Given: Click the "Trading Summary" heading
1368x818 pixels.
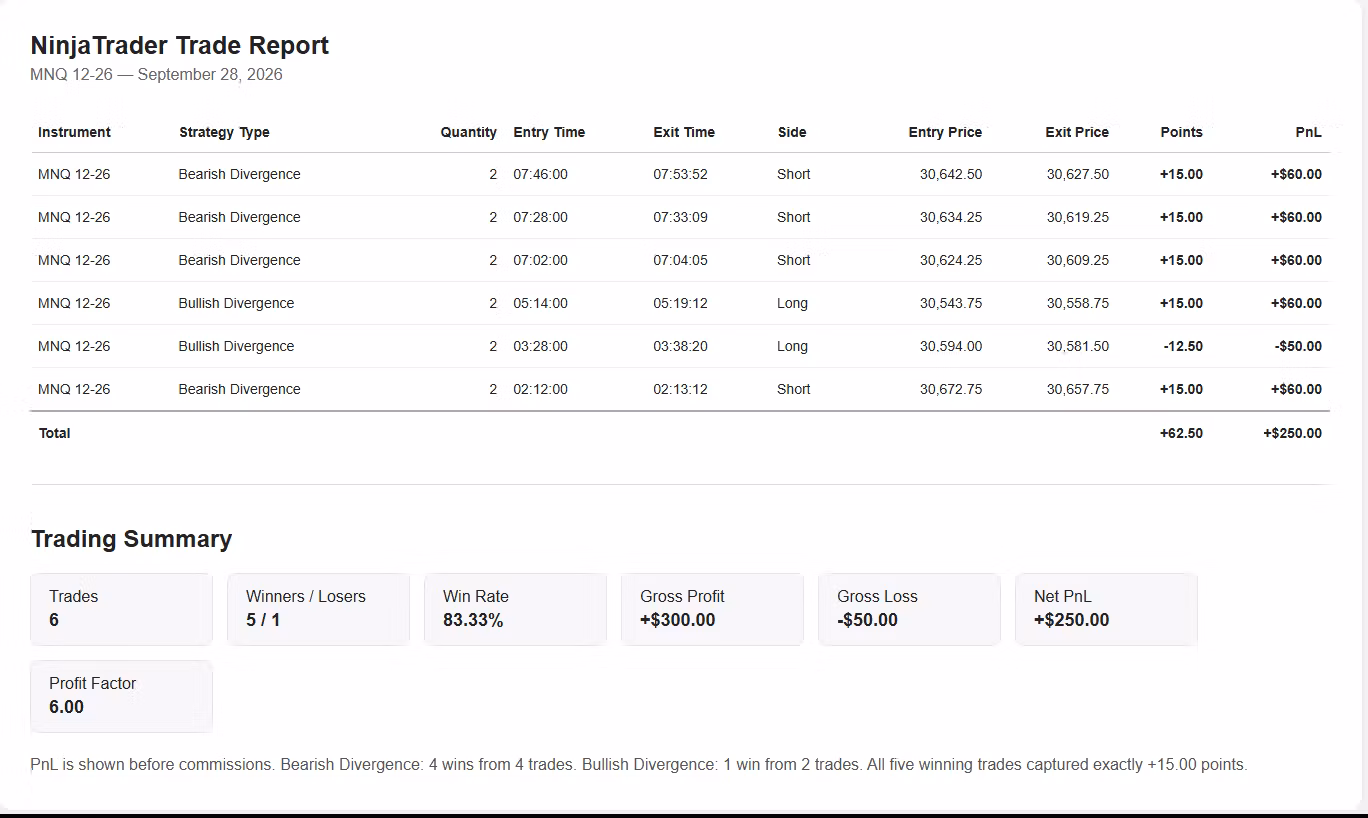Looking at the screenshot, I should tap(131, 539).
